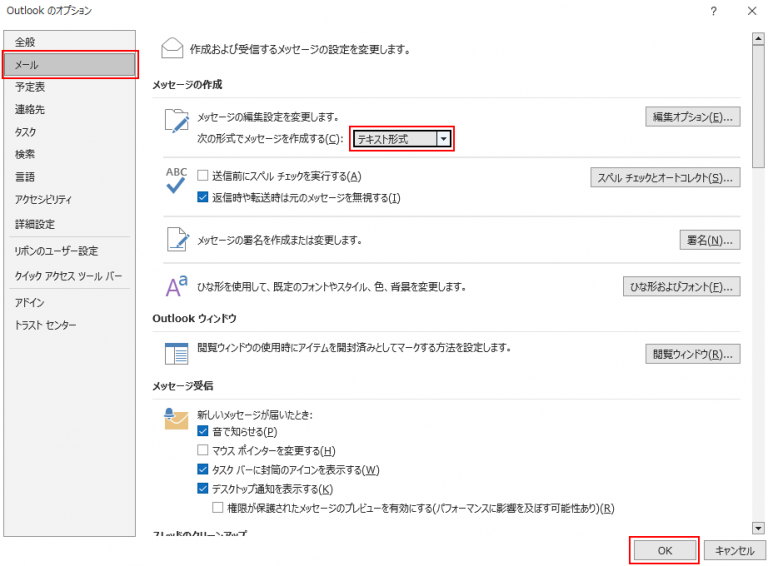Enable 送信前にスペル チェックを実行する checkbox
The image size is (768, 566).
(x=202, y=175)
